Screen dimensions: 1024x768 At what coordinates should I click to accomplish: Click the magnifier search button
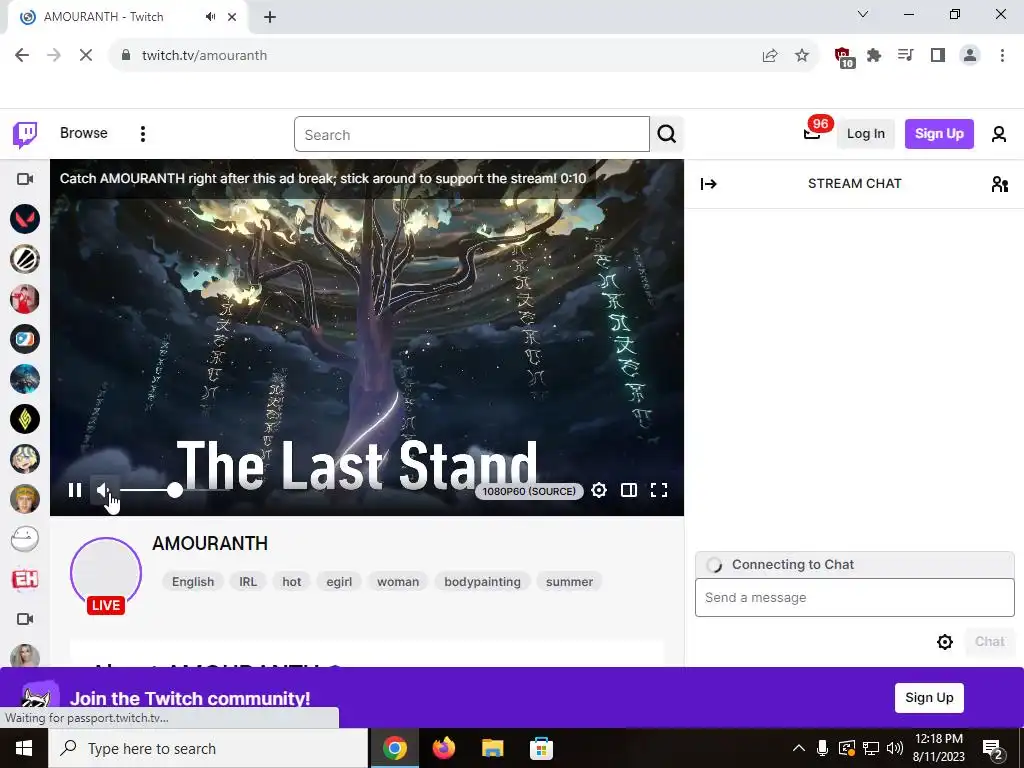click(667, 134)
